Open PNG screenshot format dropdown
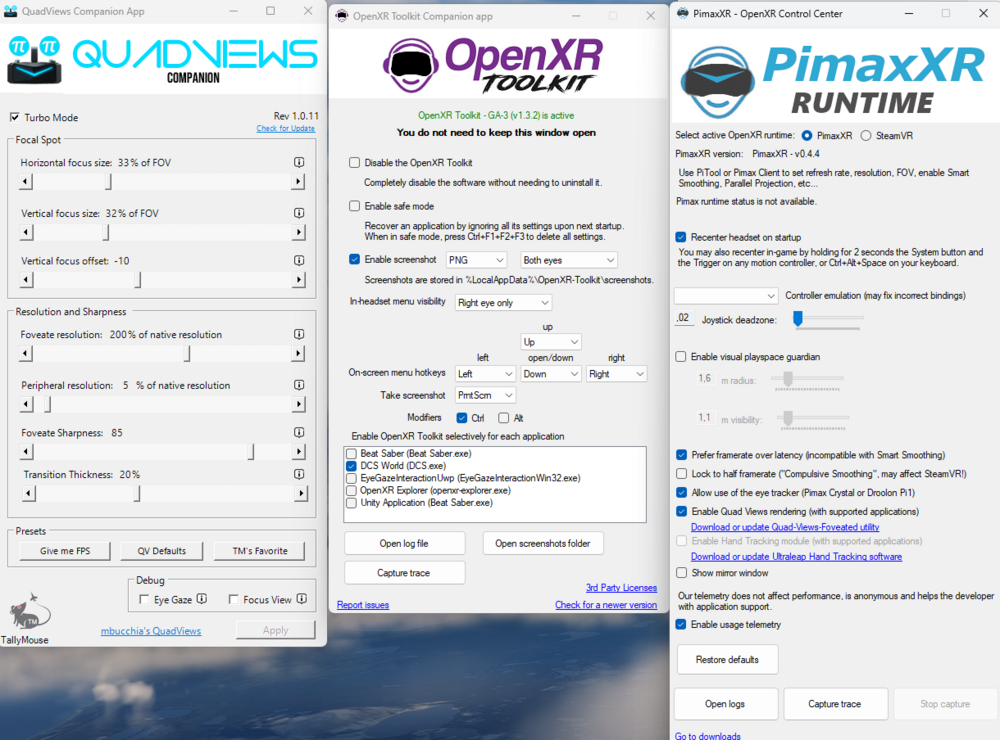Screen dimensions: 1000x740 click(476, 260)
